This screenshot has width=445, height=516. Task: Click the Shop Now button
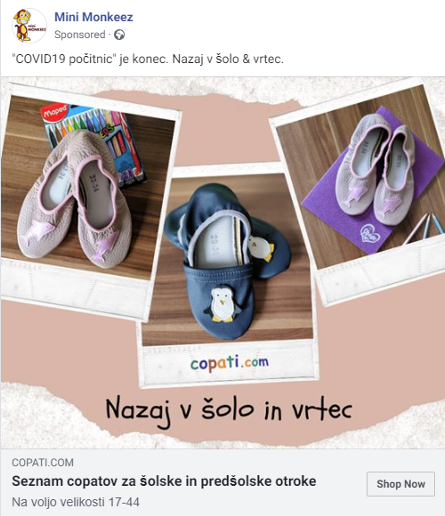coord(401,484)
